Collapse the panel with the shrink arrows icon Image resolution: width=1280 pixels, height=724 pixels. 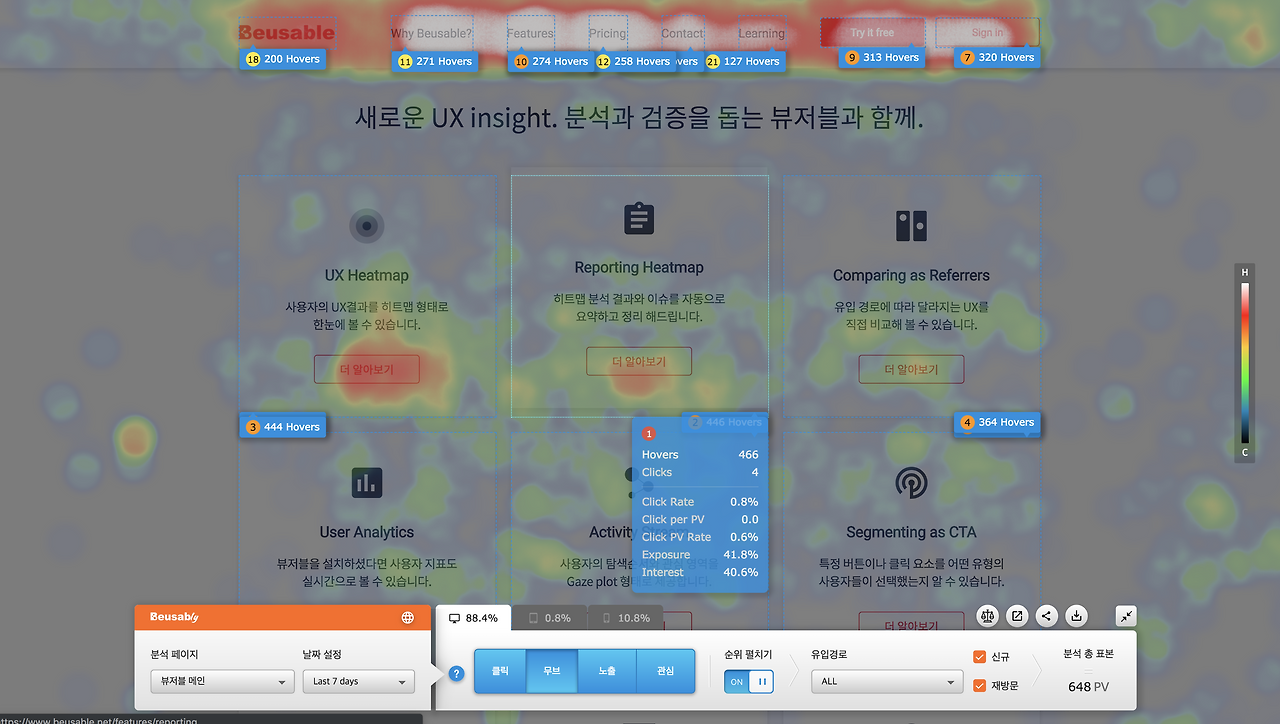point(1126,616)
